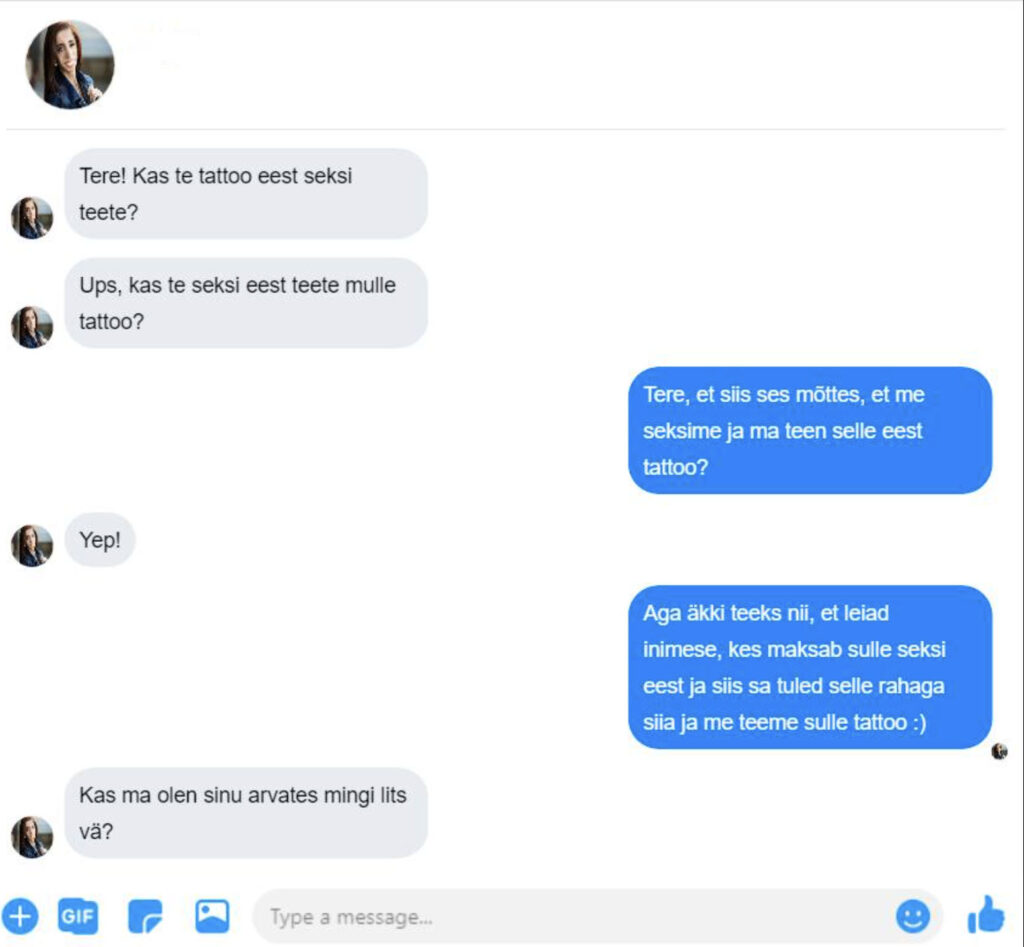Send a thumbs-up like
The image size is (1024, 947).
(x=986, y=915)
